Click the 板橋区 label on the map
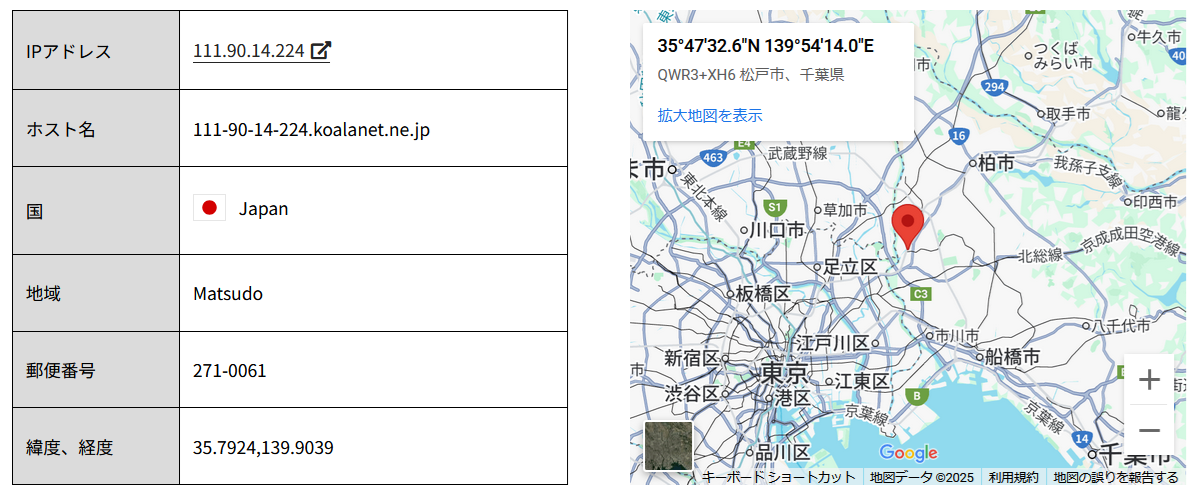 pos(763,293)
